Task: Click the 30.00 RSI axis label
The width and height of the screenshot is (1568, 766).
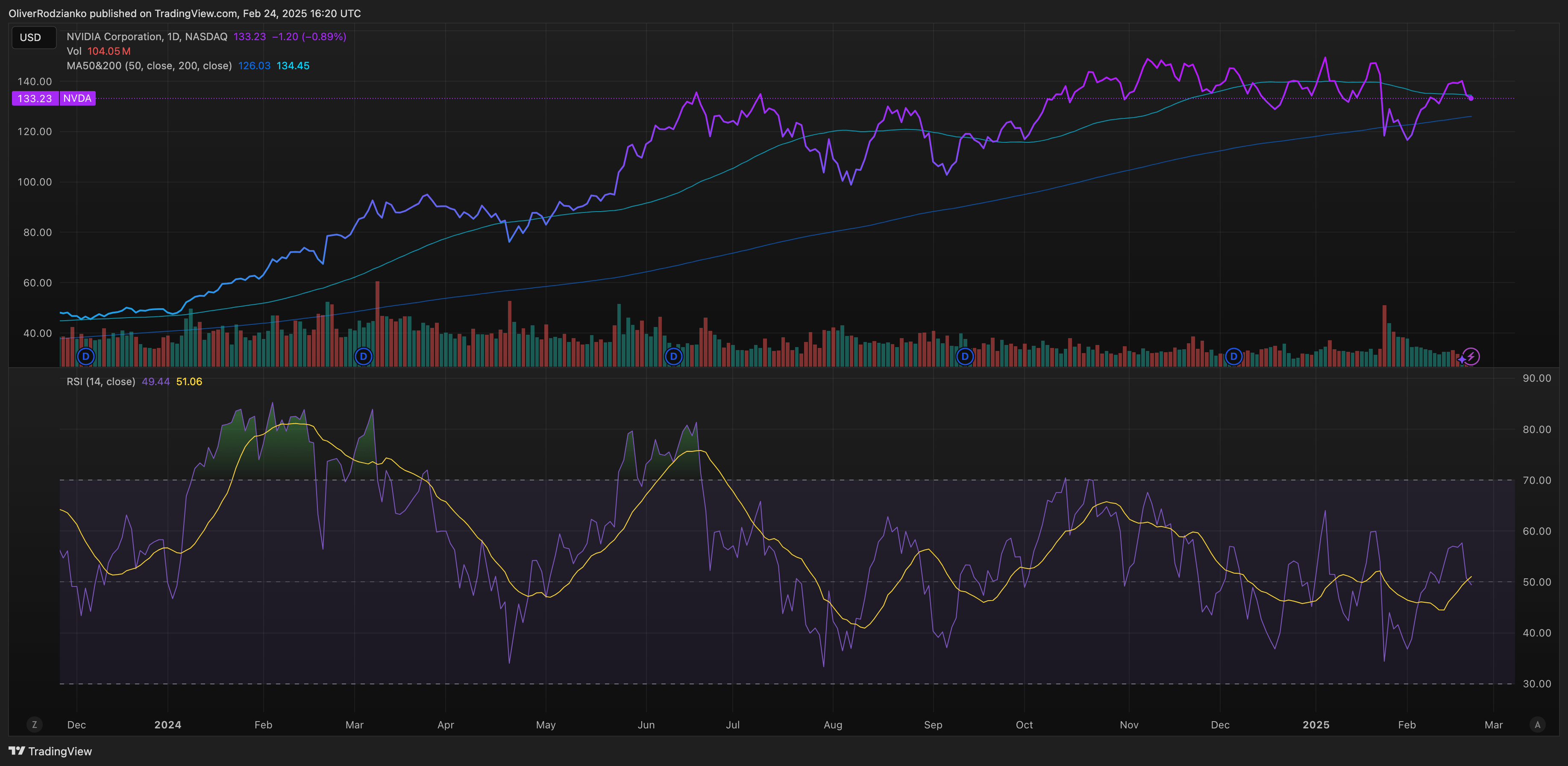Action: (1537, 684)
